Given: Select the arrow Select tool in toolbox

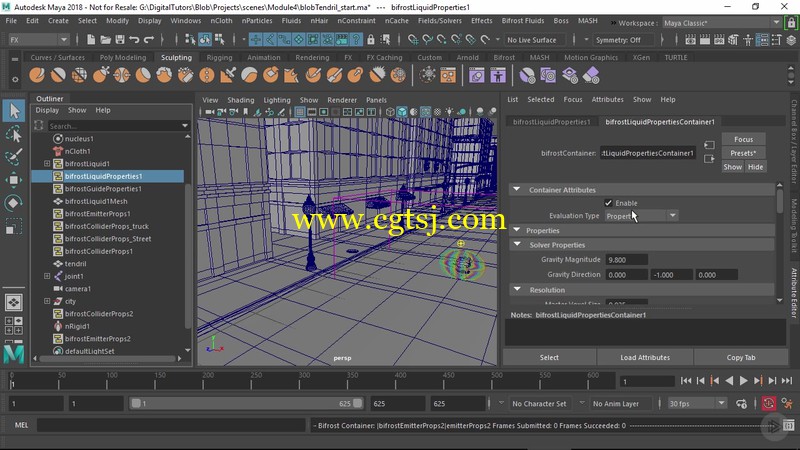Looking at the screenshot, I should (14, 111).
